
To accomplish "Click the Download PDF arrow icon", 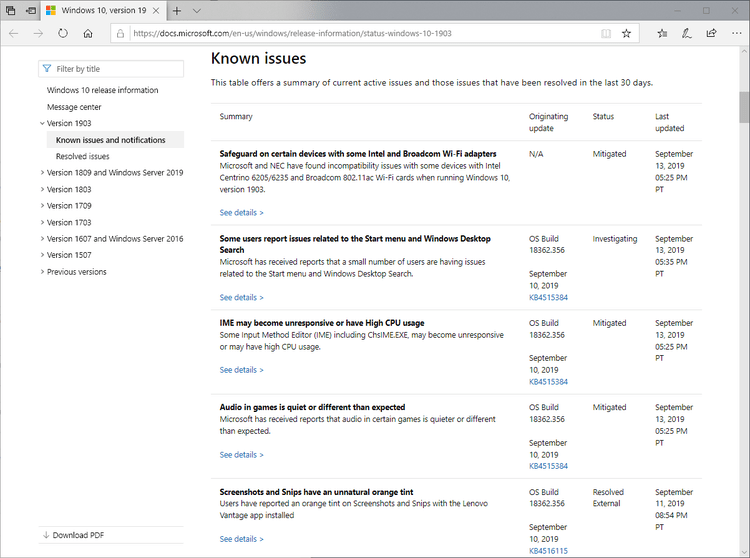I will (46, 535).
